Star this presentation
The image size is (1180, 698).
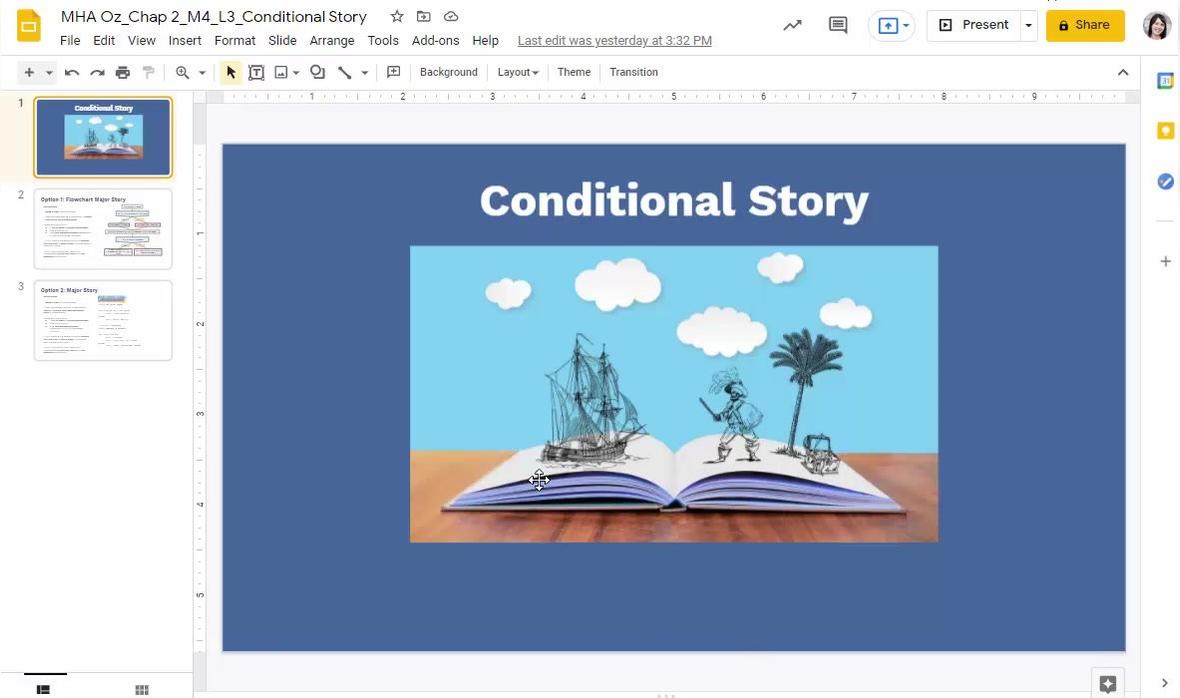(x=397, y=17)
